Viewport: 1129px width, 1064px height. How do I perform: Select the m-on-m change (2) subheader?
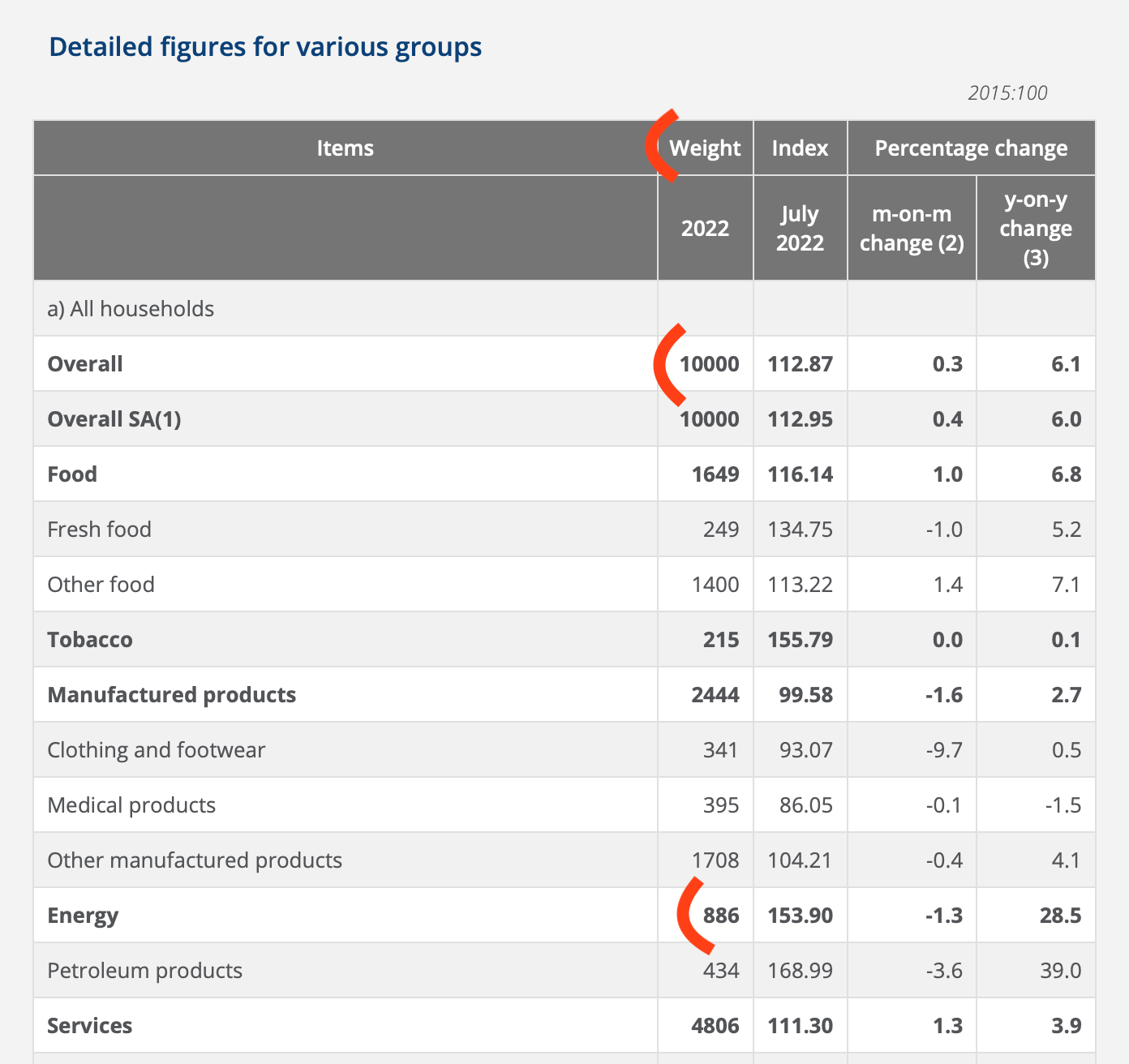(912, 229)
